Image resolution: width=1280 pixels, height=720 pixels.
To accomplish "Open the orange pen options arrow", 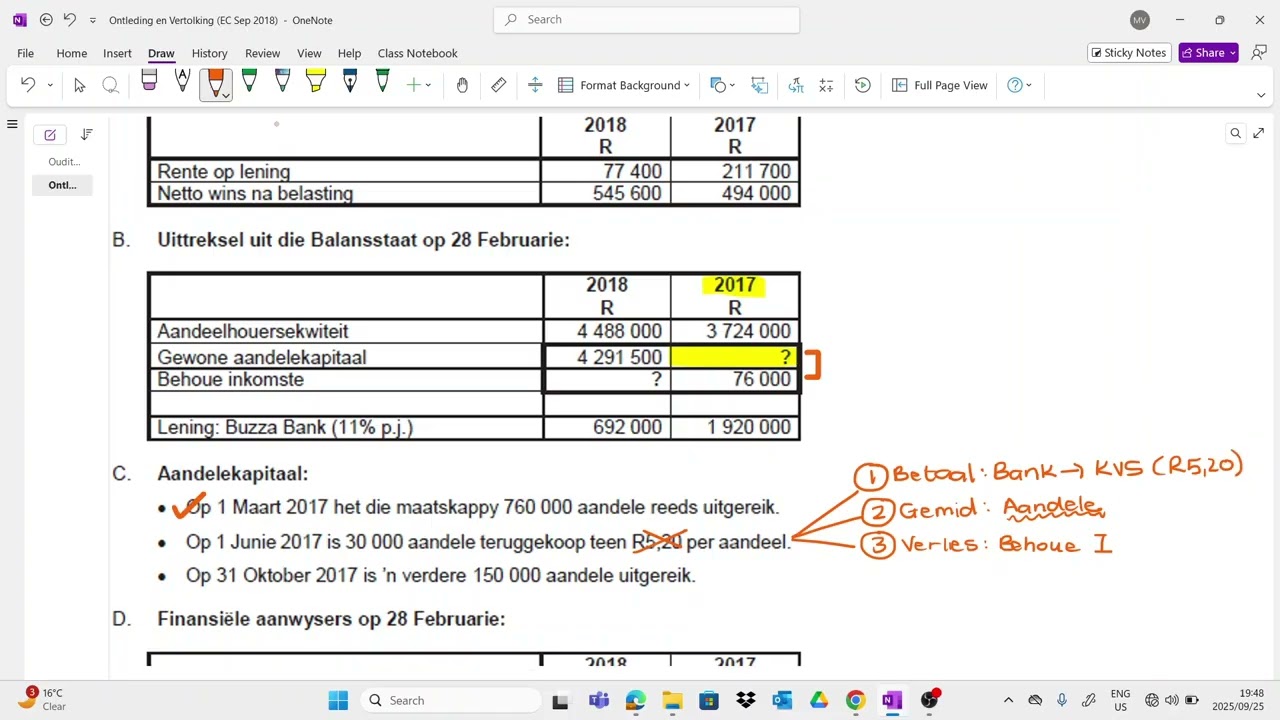I will coord(226,96).
